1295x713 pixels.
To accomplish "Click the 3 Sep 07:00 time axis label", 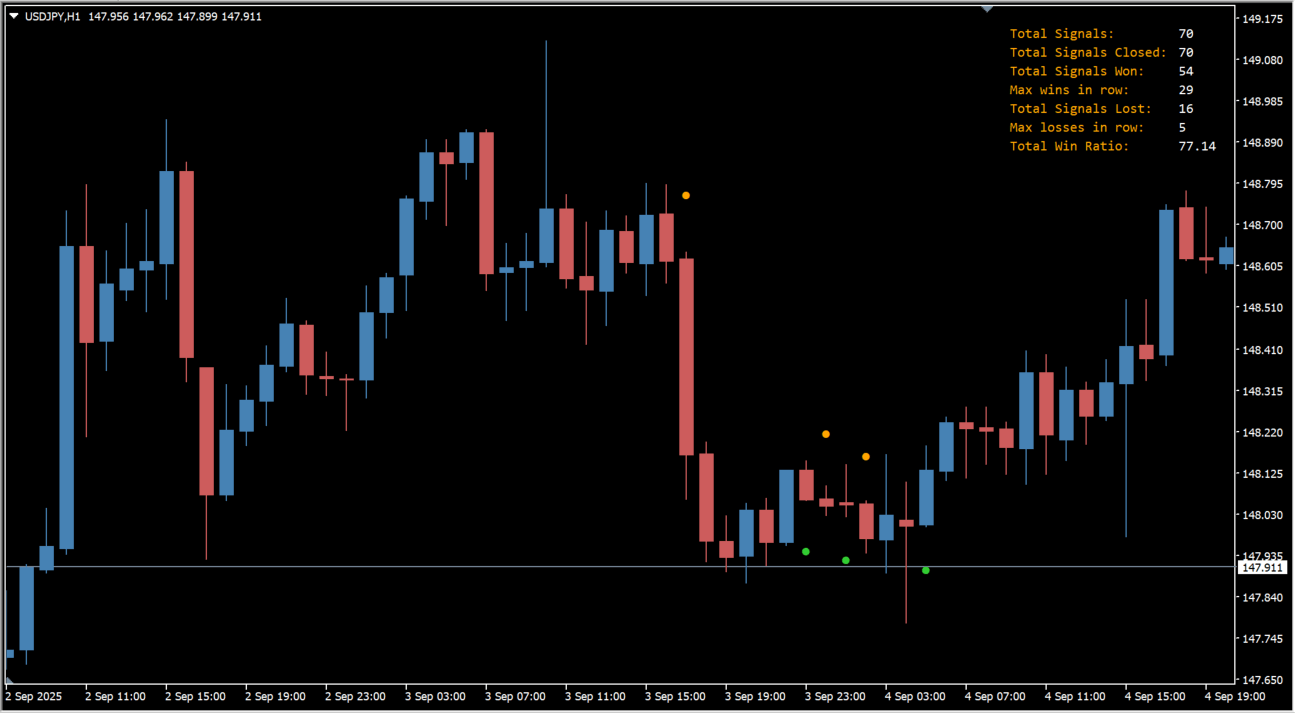I will click(515, 696).
